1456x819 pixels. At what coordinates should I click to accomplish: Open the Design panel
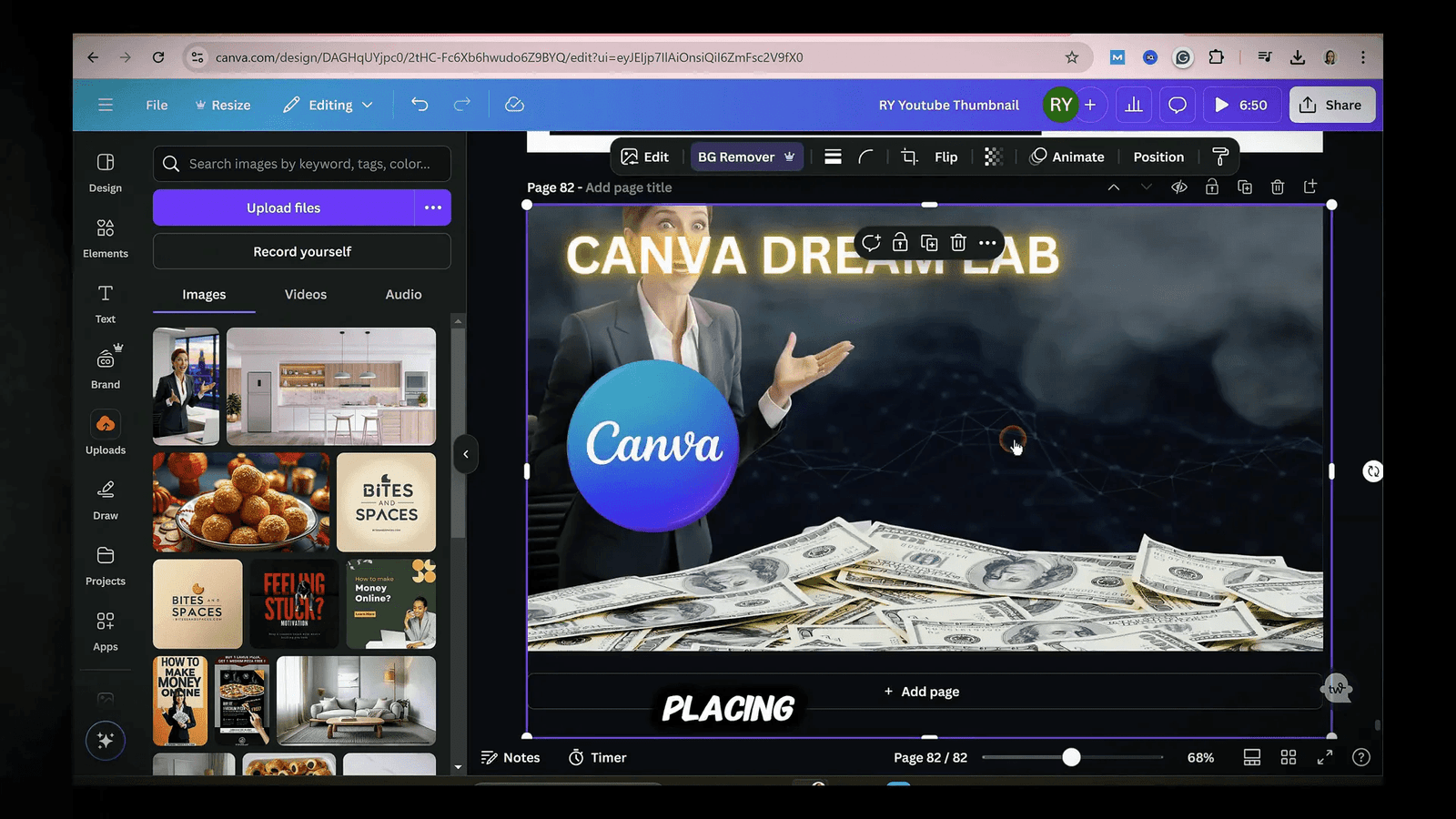pyautogui.click(x=106, y=172)
